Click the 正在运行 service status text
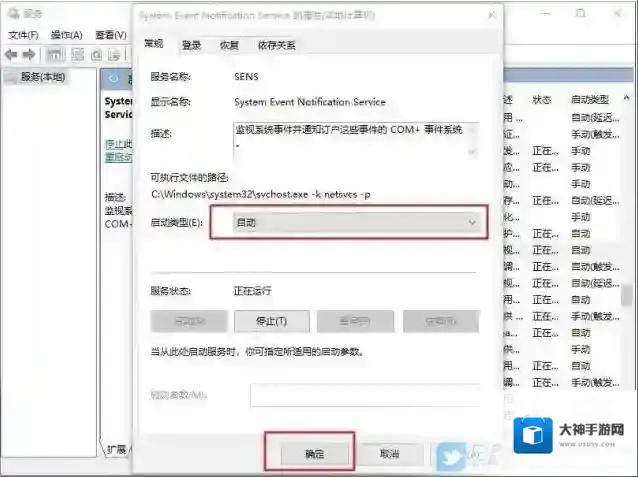638x477 pixels. (x=252, y=291)
